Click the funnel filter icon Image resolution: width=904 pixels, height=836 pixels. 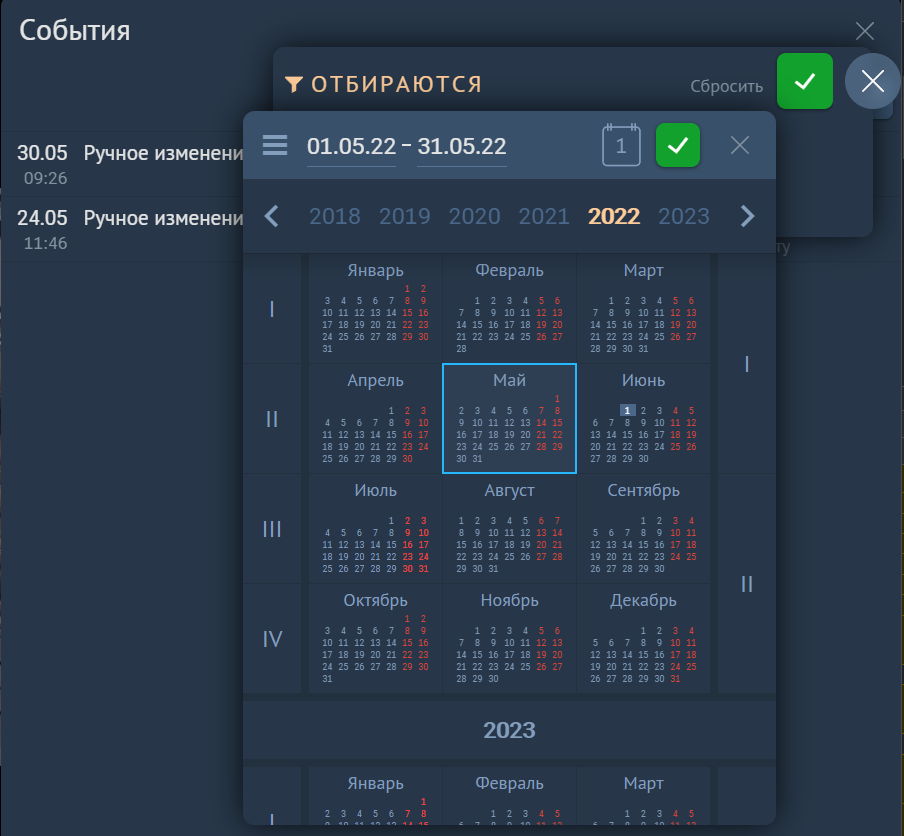[x=293, y=84]
